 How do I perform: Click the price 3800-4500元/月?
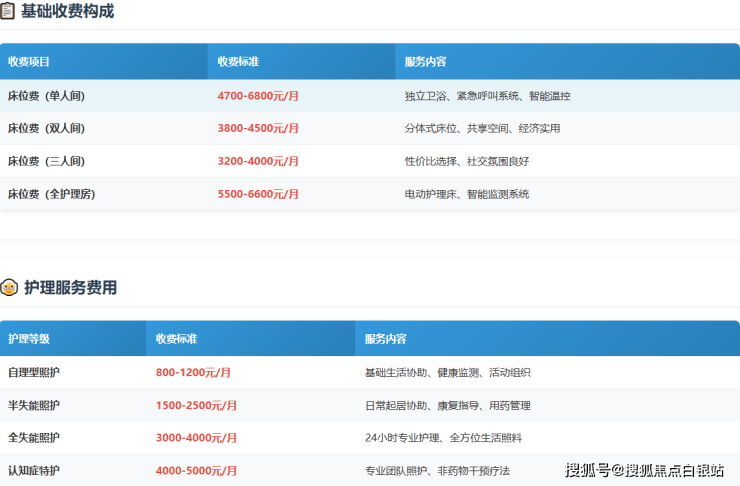coord(258,128)
